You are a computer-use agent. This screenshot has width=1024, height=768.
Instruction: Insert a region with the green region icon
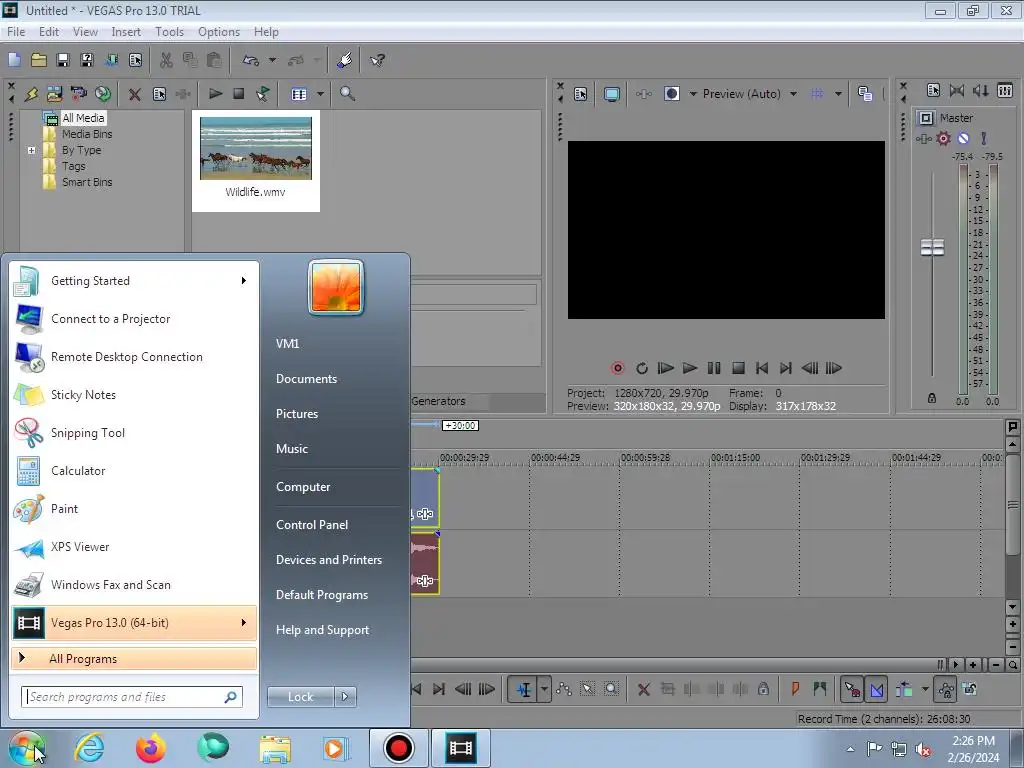pos(820,689)
